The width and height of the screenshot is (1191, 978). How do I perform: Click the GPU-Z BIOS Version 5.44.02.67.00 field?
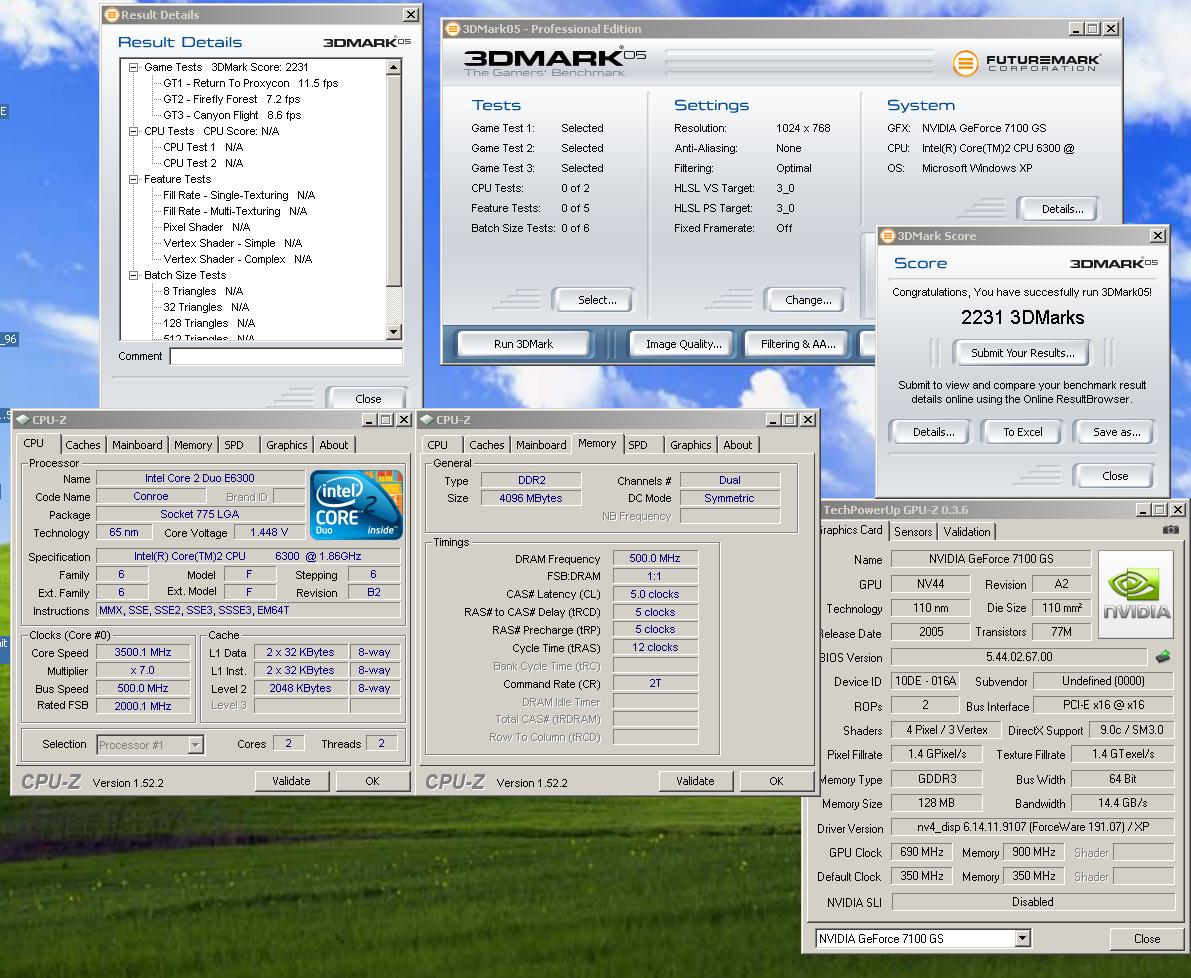(x=1019, y=657)
